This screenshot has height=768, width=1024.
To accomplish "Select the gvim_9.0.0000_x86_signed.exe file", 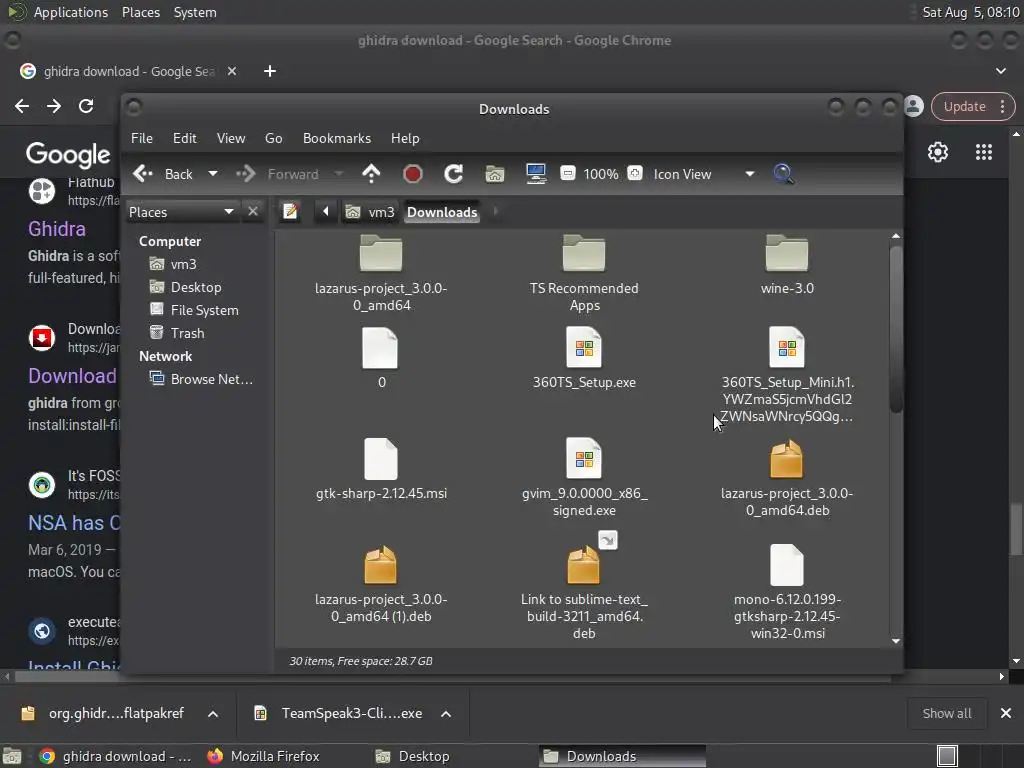I will (584, 477).
